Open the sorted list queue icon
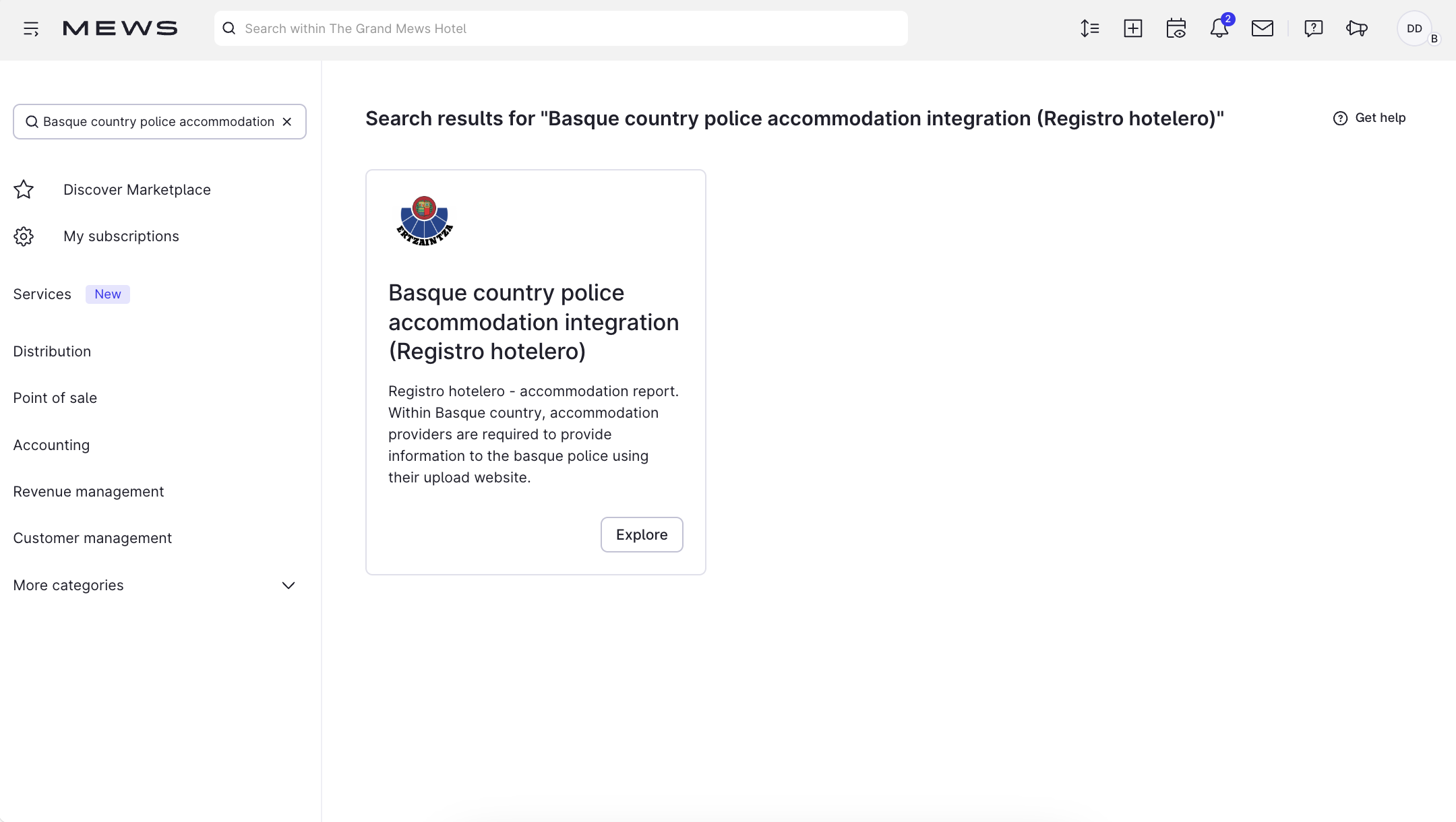The height and width of the screenshot is (822, 1456). point(1090,28)
